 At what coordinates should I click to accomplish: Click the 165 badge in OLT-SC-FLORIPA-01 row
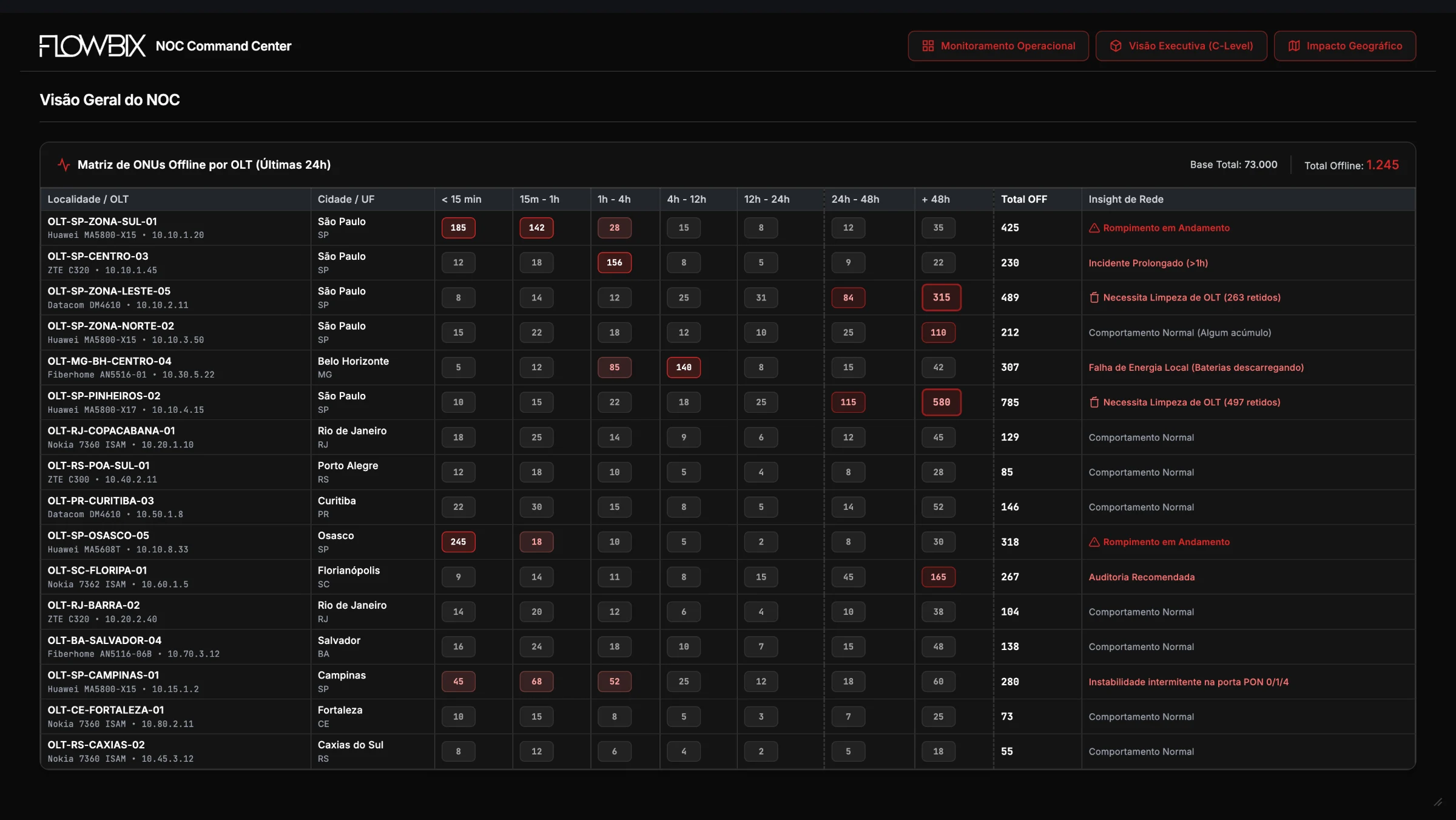pos(938,577)
